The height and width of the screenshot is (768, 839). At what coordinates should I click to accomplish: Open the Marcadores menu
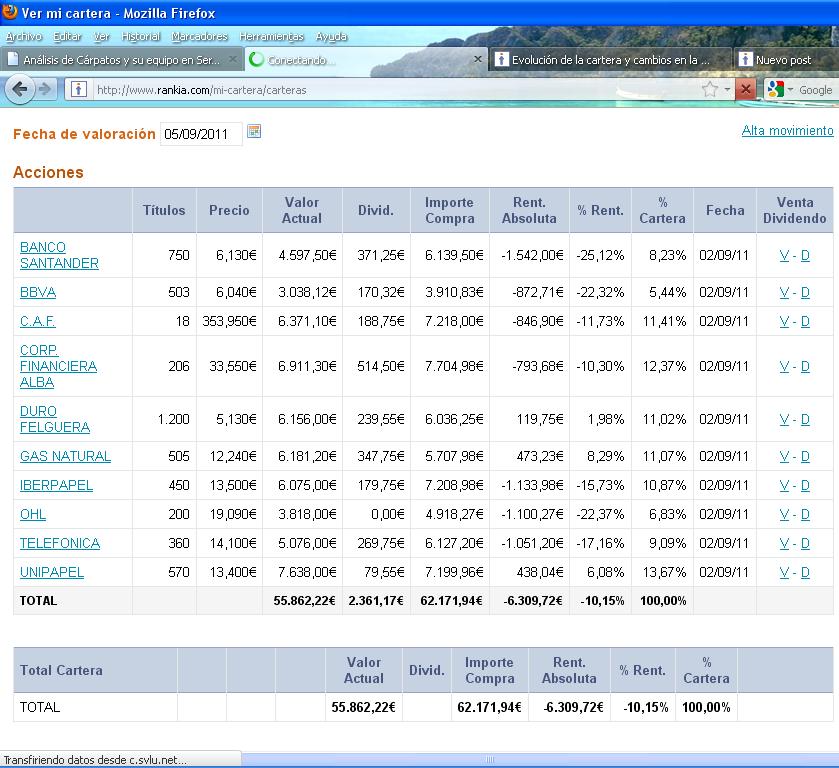[x=199, y=36]
